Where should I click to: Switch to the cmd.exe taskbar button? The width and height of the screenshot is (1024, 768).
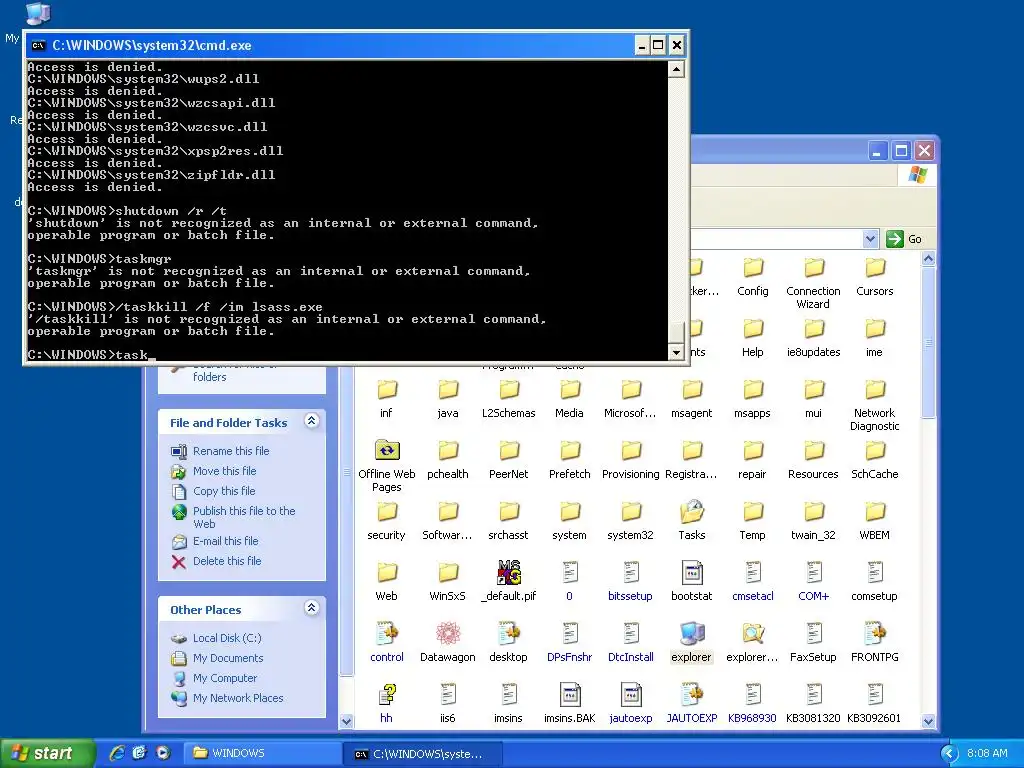424,754
